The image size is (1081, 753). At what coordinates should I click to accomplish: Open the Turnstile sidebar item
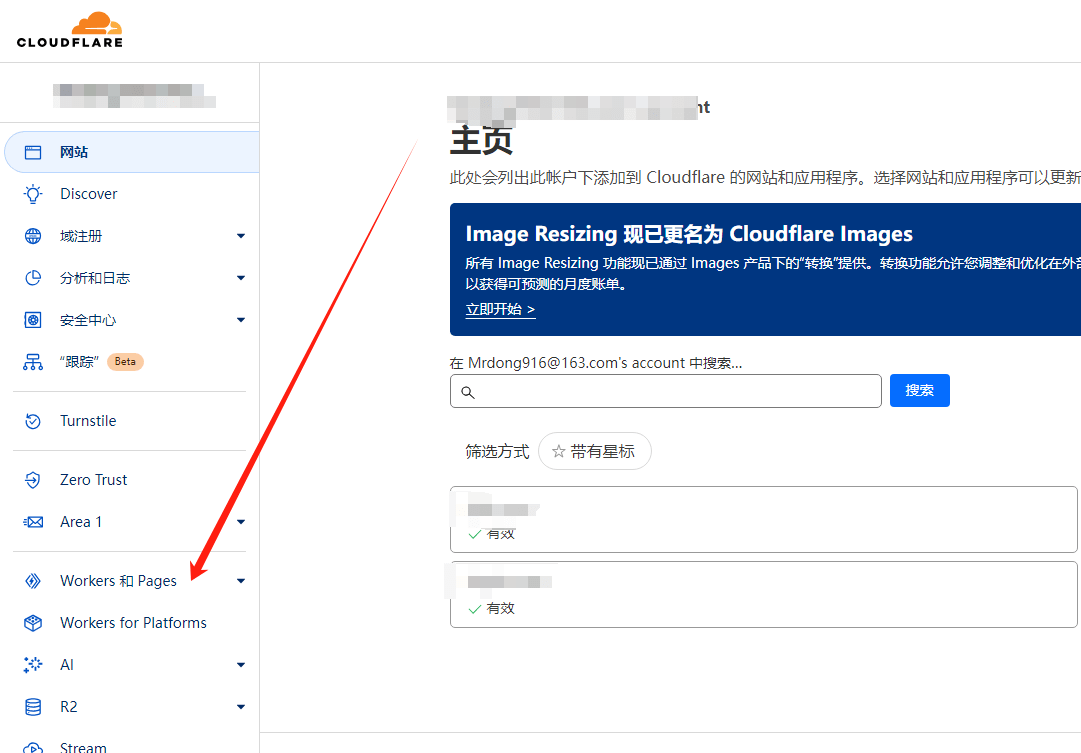click(130, 421)
